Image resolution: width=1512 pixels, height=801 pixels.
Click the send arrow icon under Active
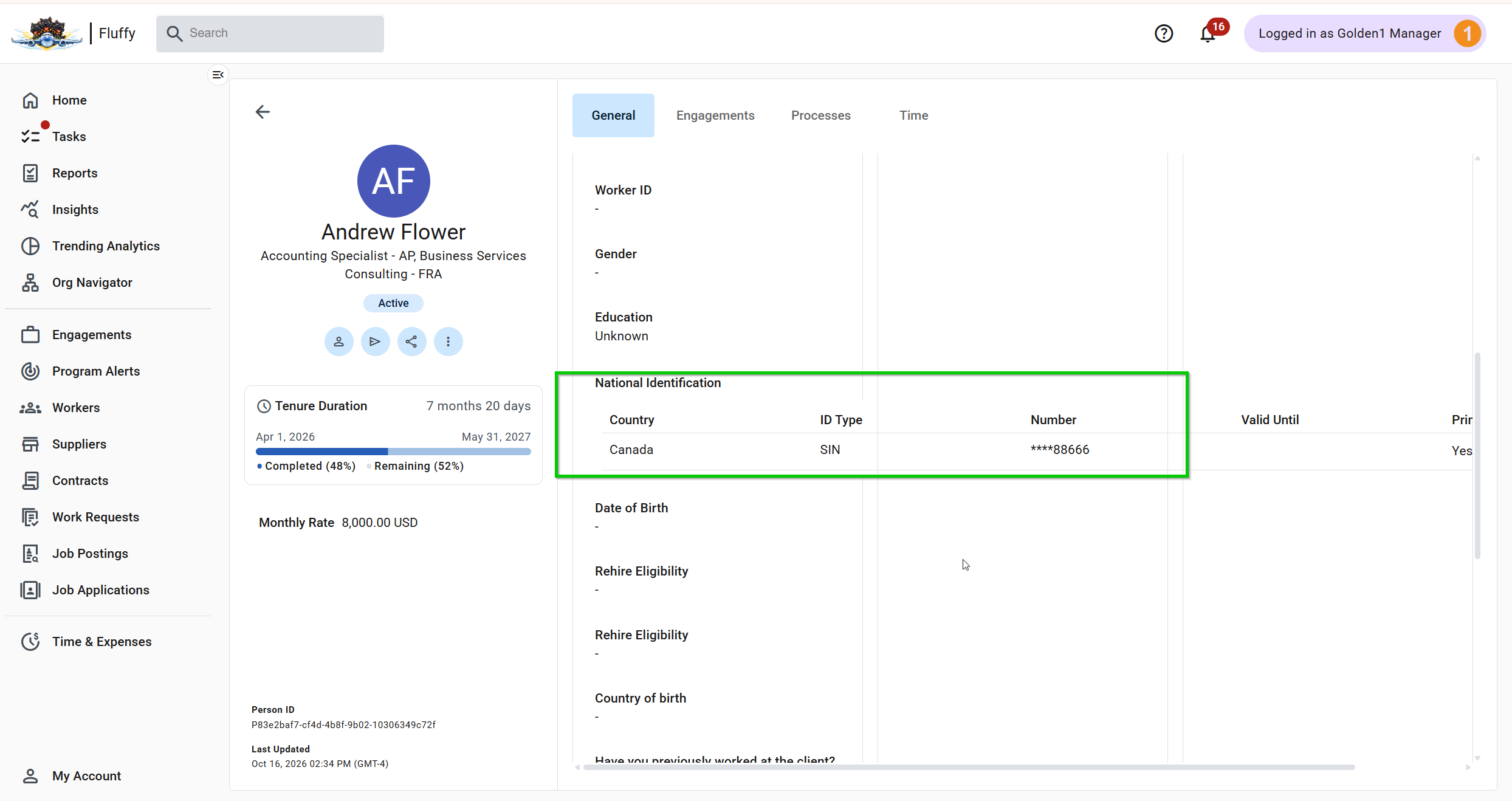tap(376, 342)
